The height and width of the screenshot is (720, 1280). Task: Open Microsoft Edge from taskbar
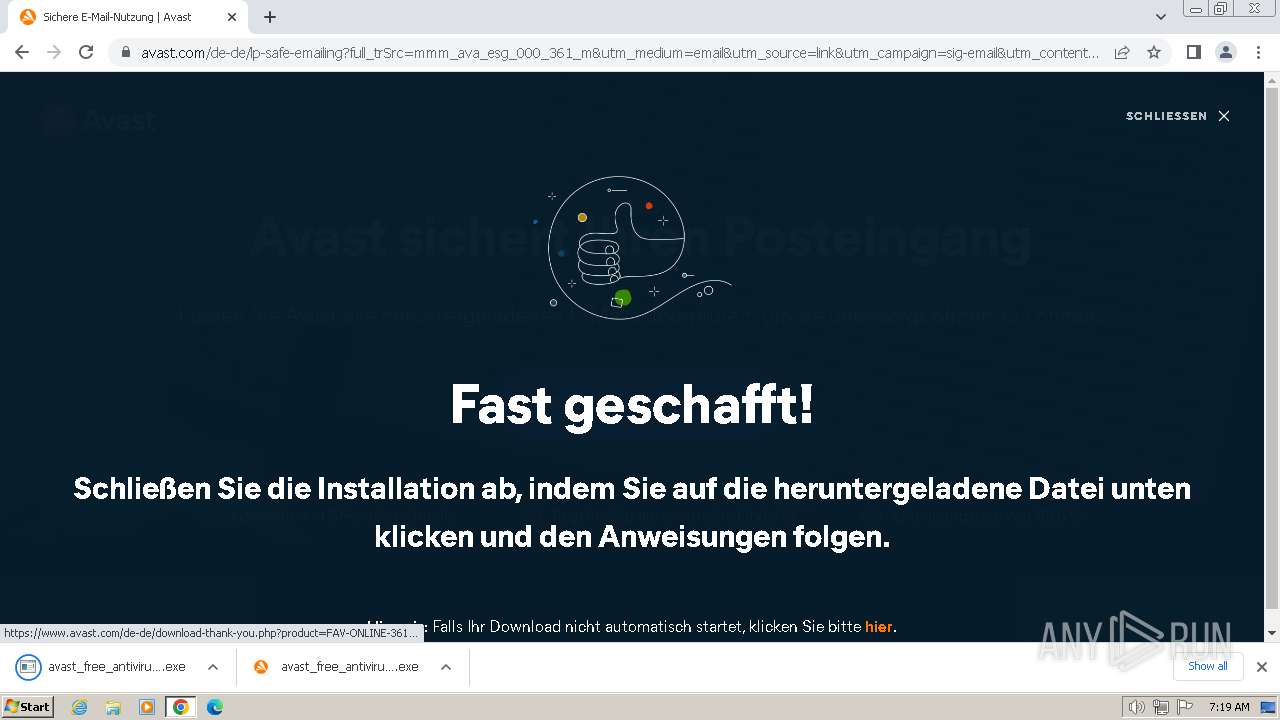point(215,707)
